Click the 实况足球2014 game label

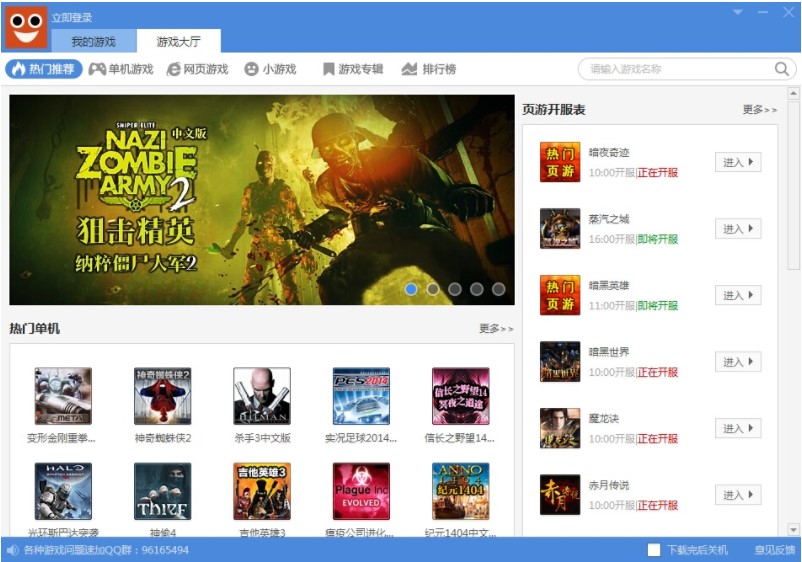pyautogui.click(x=361, y=438)
